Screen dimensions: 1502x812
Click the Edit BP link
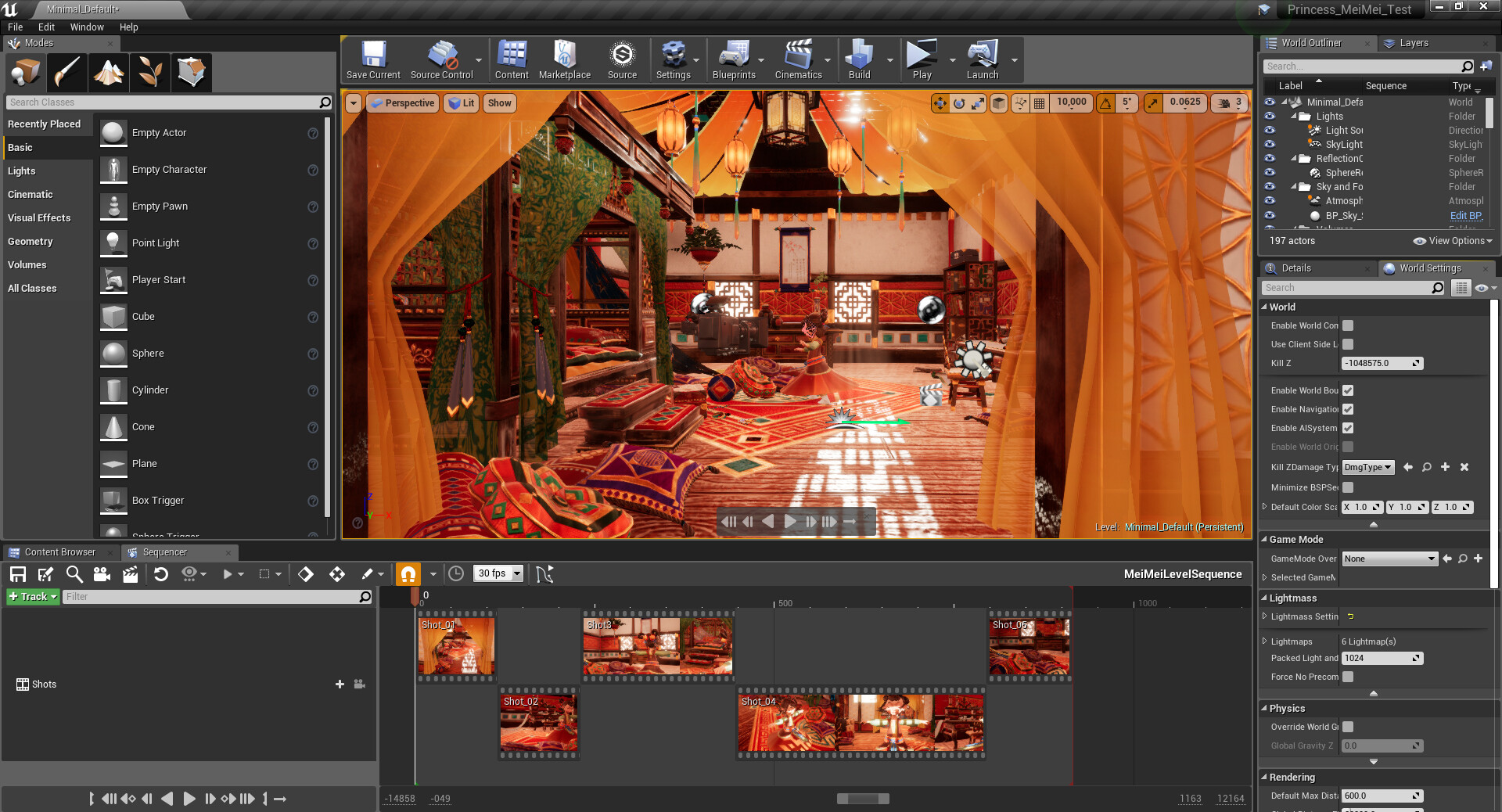(1465, 216)
